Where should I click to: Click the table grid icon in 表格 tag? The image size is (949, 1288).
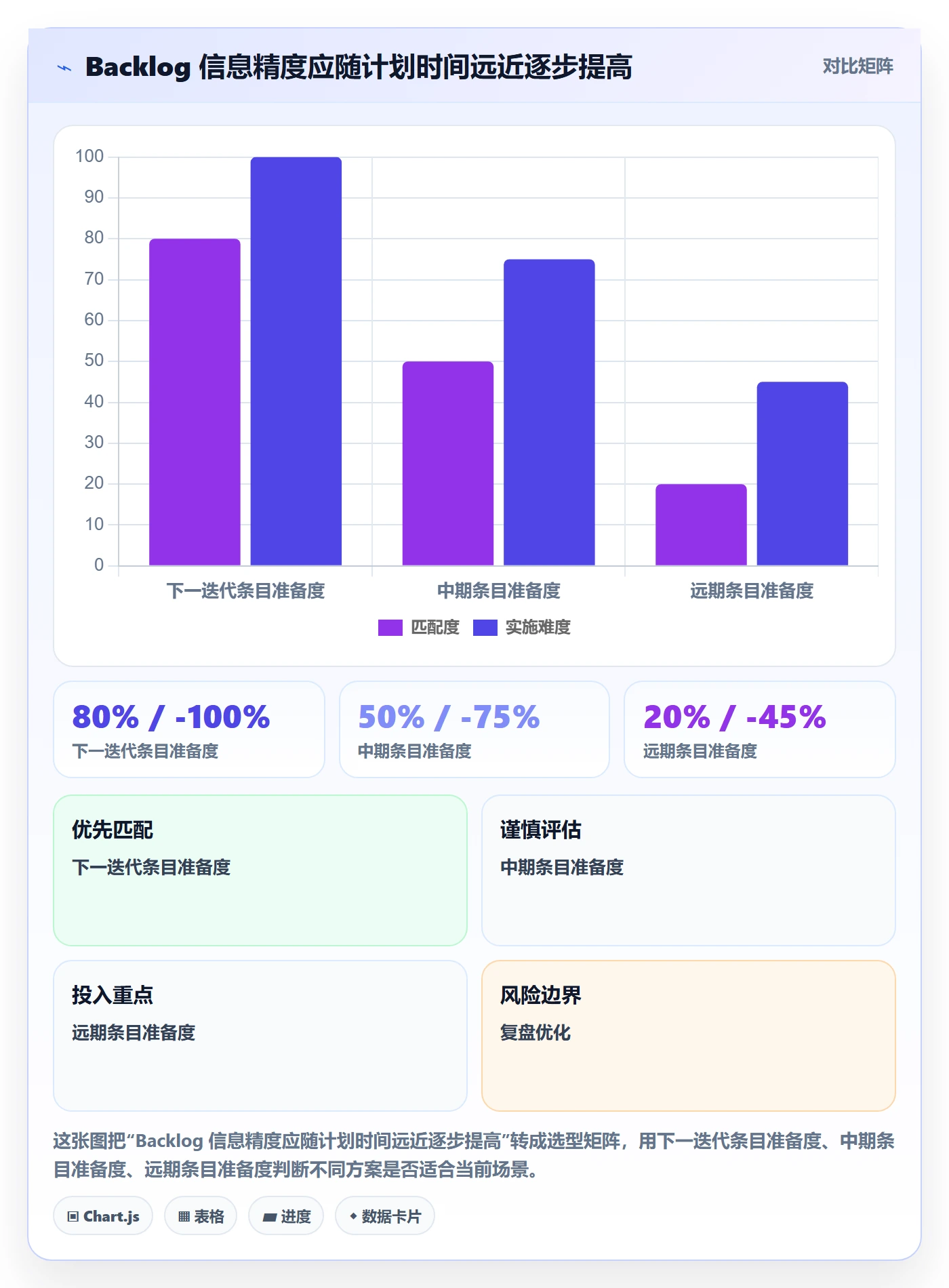click(x=184, y=1216)
